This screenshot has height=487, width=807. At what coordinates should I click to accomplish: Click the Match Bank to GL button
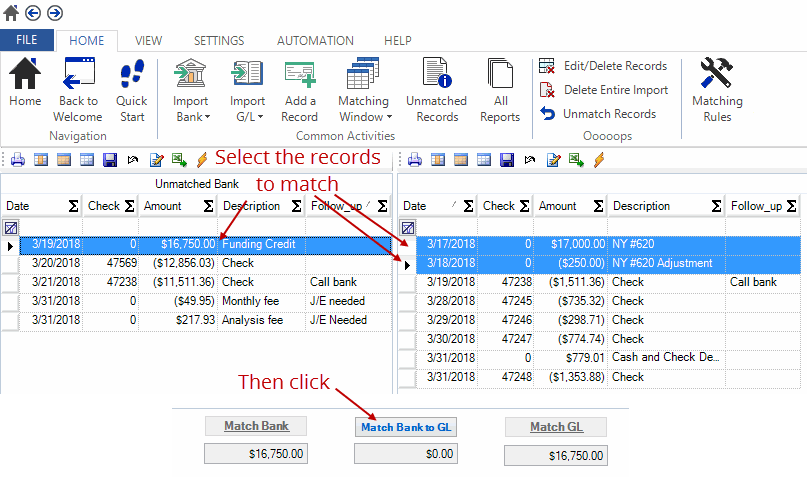point(406,427)
